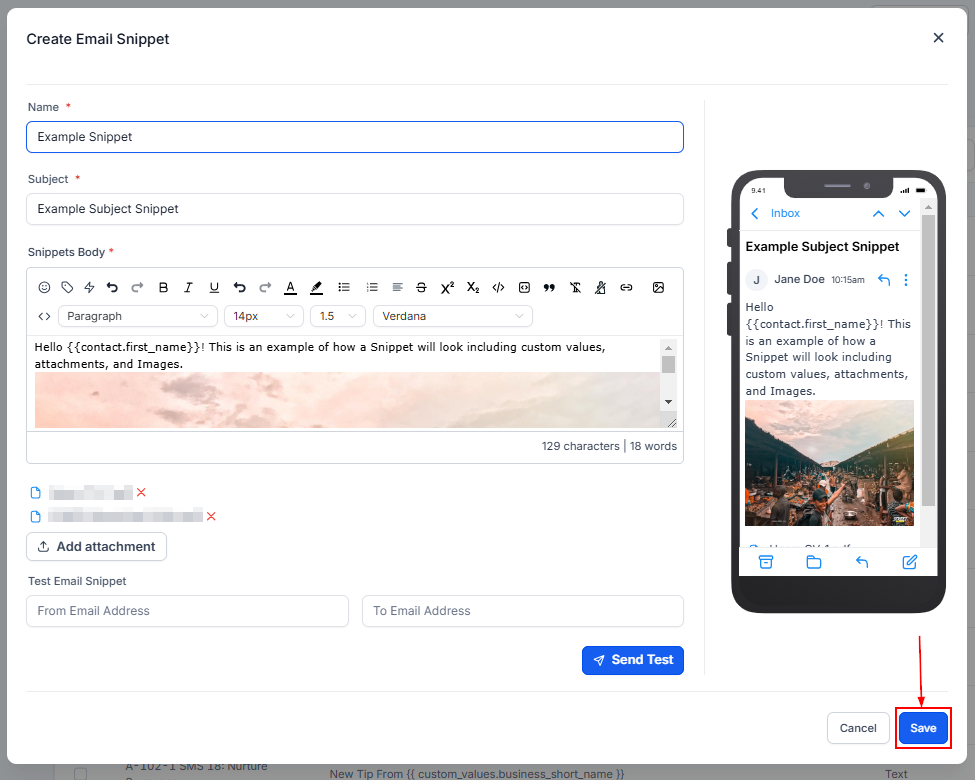
Task: Insert a blockquote
Action: click(x=549, y=287)
